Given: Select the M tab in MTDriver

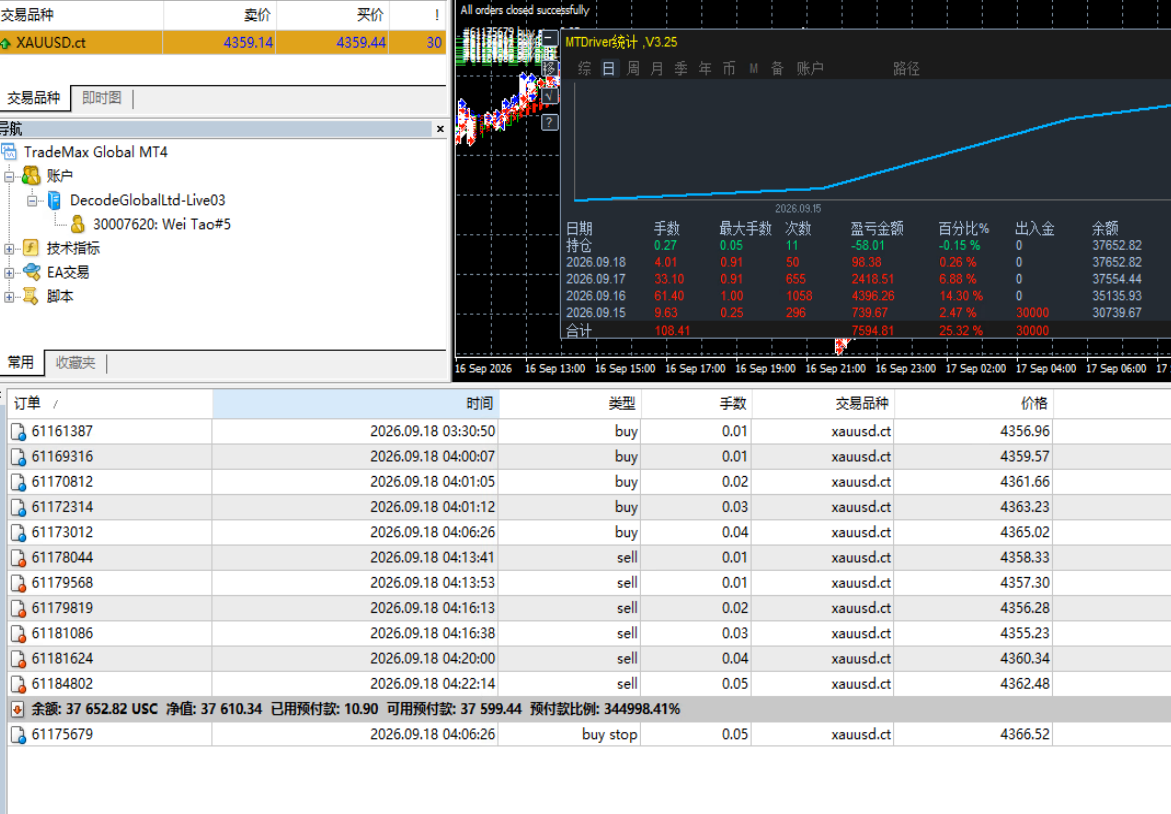Looking at the screenshot, I should pos(754,69).
